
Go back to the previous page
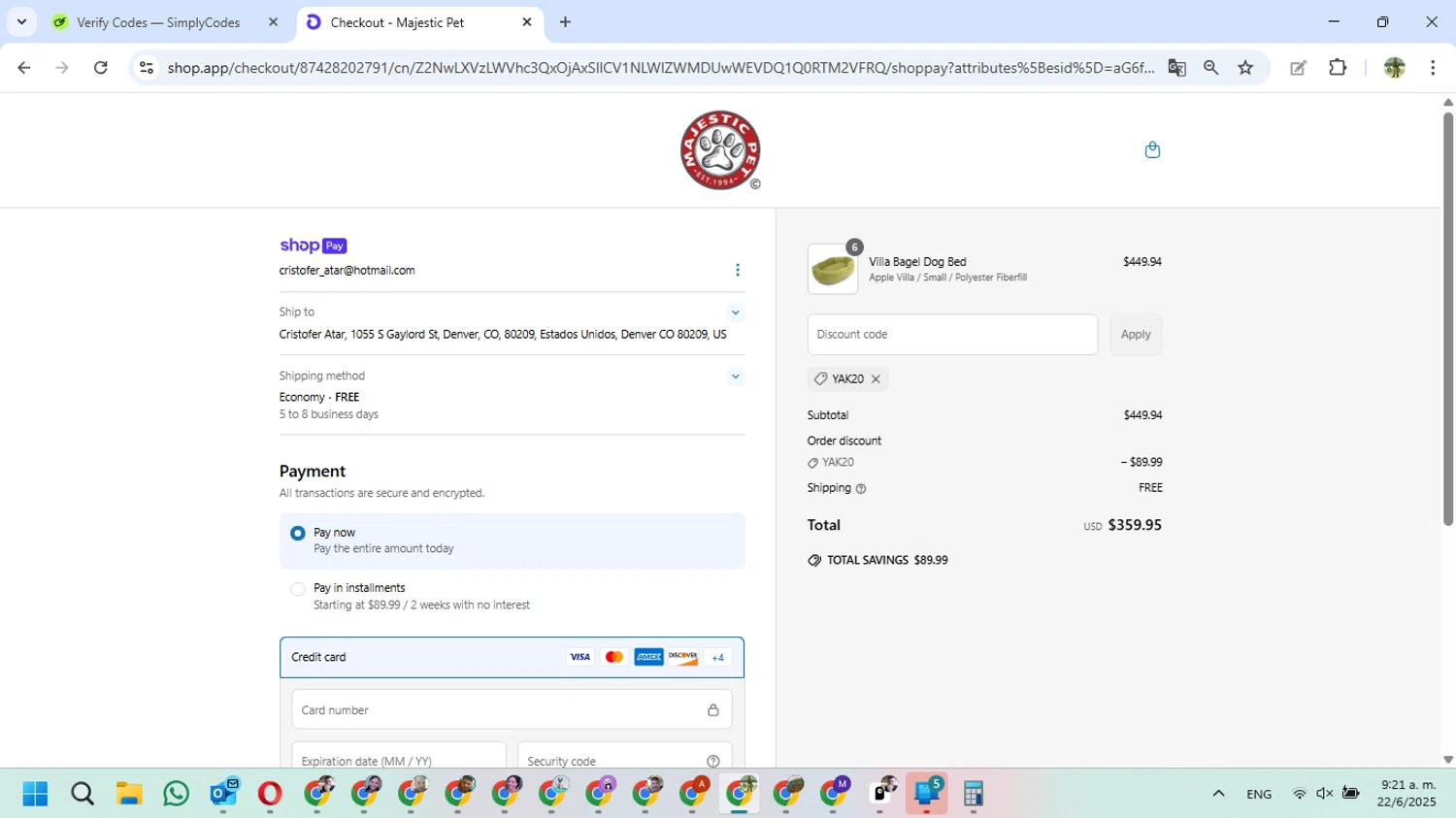(x=24, y=68)
